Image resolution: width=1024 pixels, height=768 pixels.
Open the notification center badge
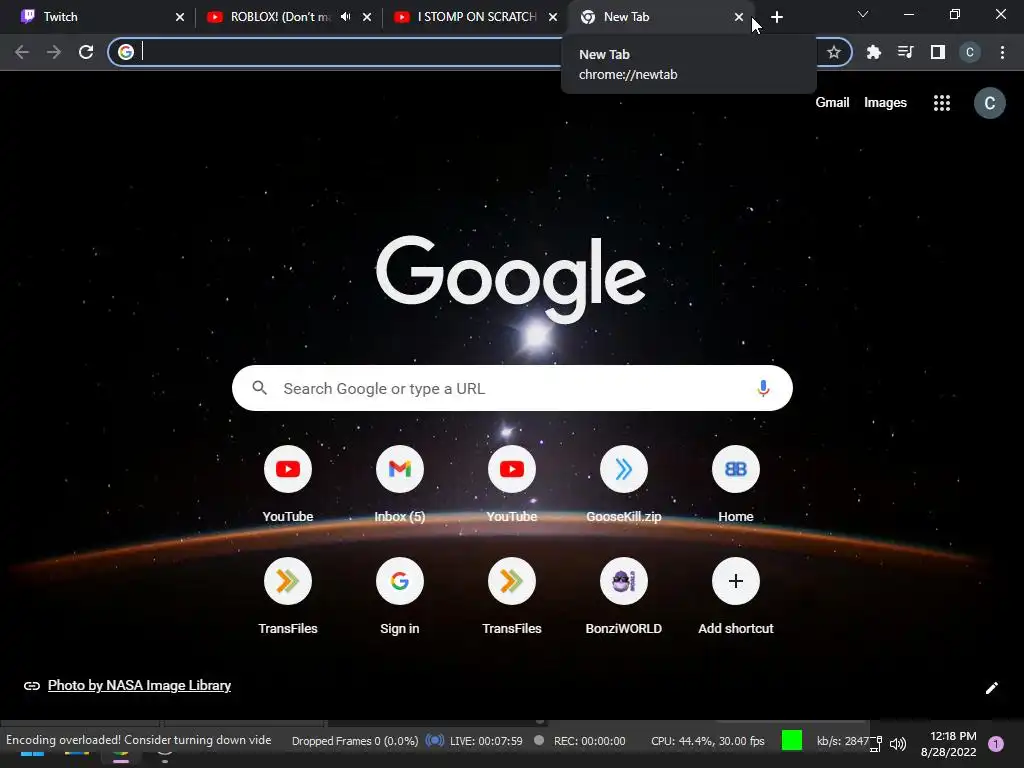coord(995,743)
